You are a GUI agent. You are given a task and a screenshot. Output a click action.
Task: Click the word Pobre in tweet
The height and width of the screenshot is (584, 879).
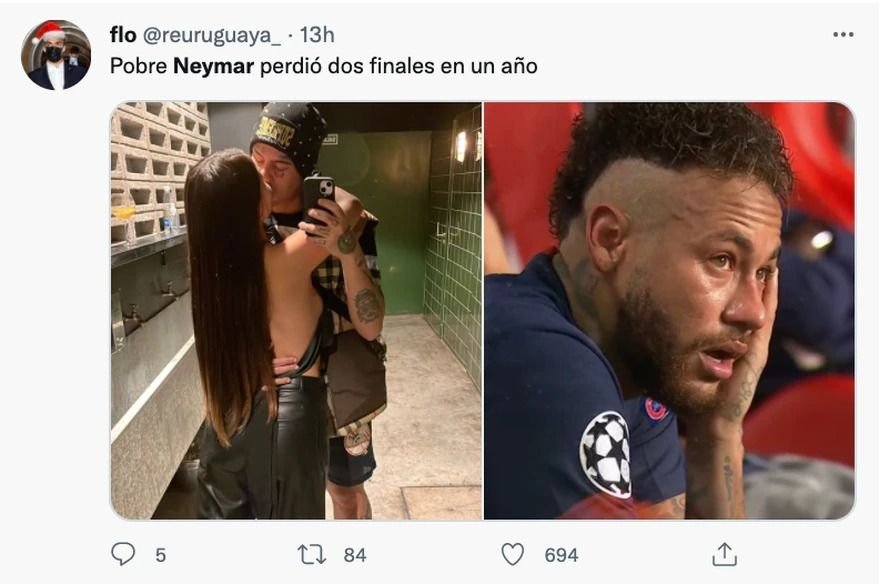138,66
